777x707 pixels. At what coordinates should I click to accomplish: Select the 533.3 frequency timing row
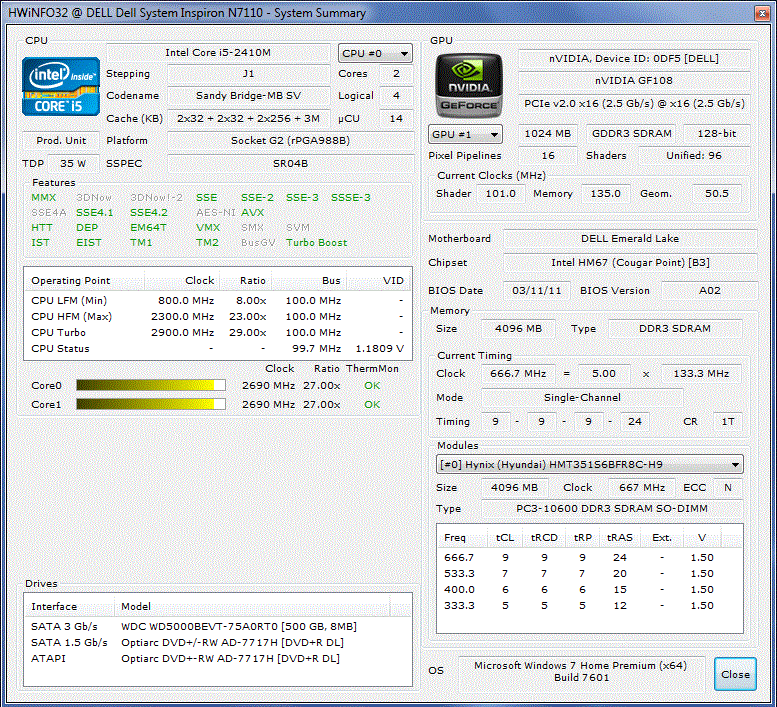coord(590,574)
